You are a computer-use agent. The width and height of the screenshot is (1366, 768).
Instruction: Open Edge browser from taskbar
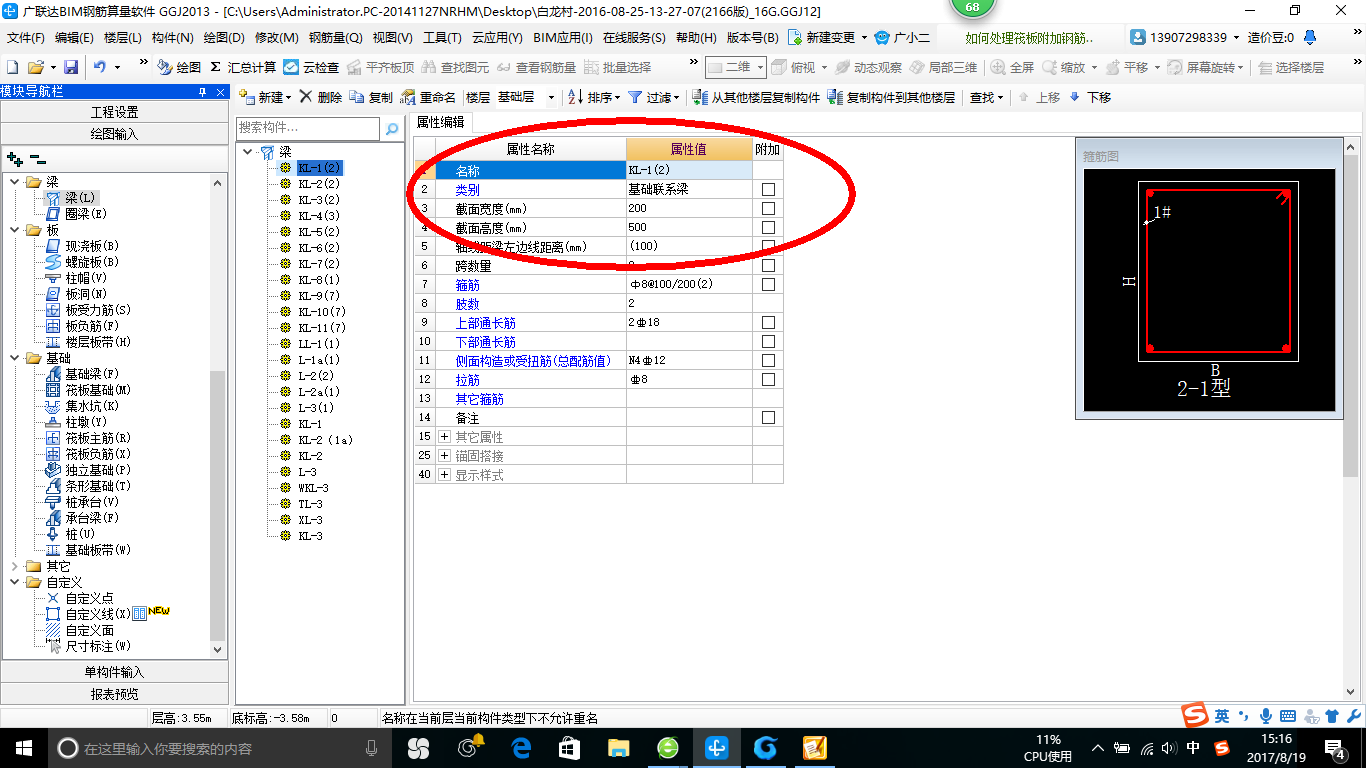click(x=521, y=747)
